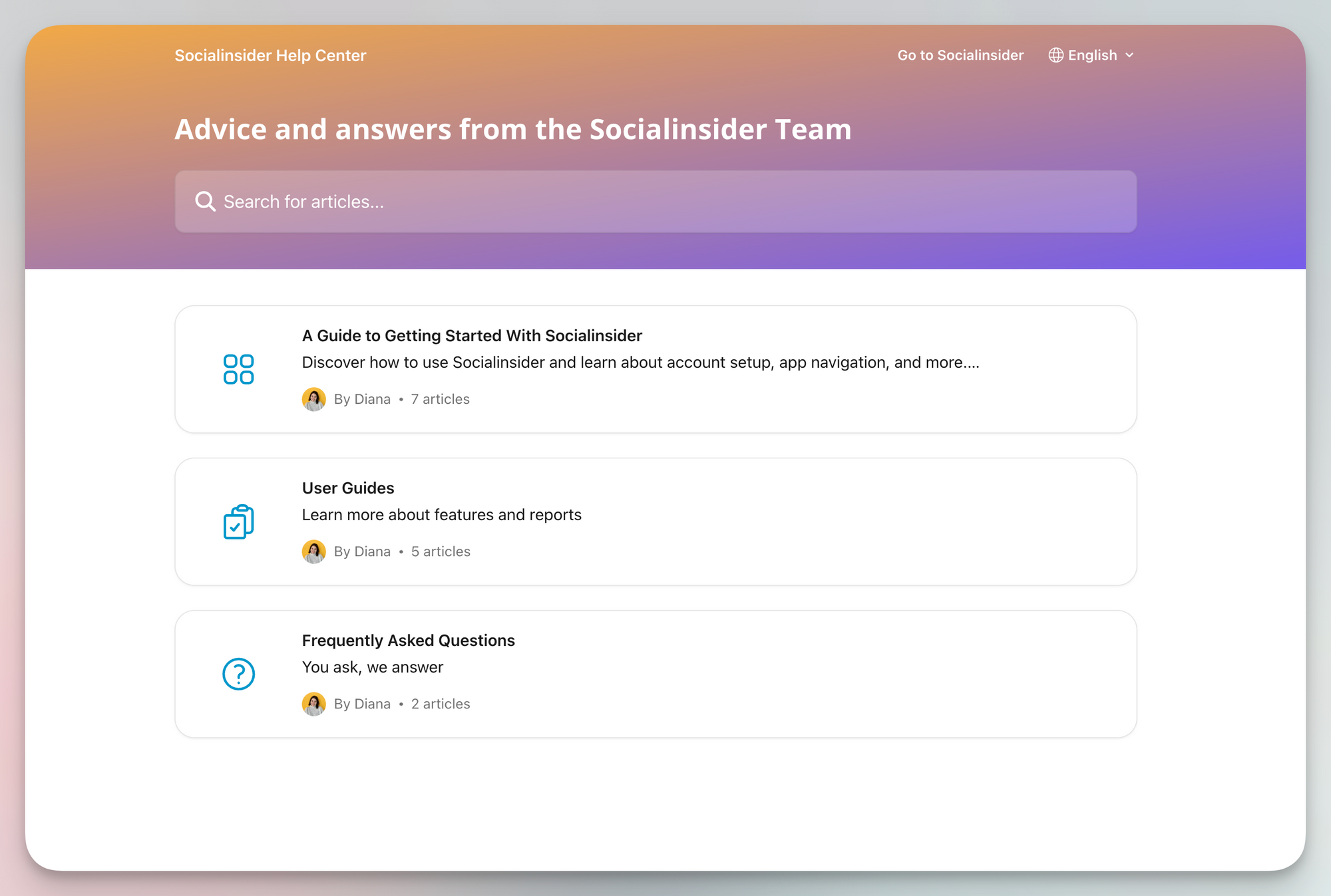Focus the Search for articles field
The width and height of the screenshot is (1331, 896).
[x=656, y=202]
